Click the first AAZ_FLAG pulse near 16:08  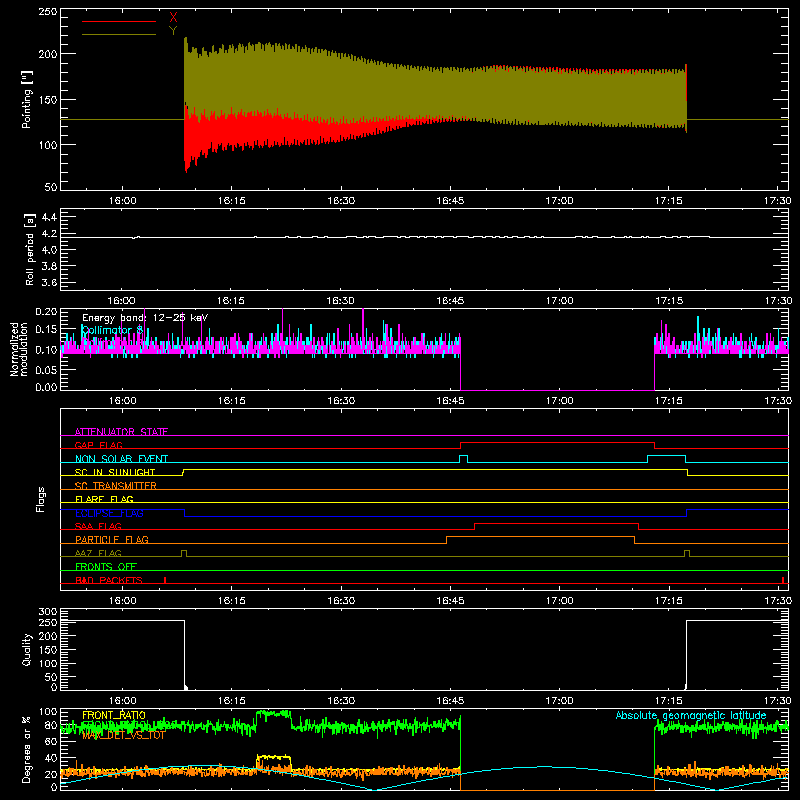184,553
